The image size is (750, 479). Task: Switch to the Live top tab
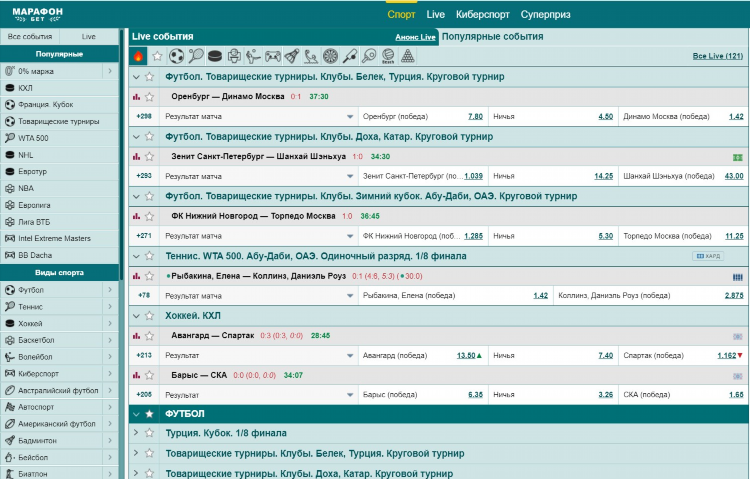[x=436, y=14]
